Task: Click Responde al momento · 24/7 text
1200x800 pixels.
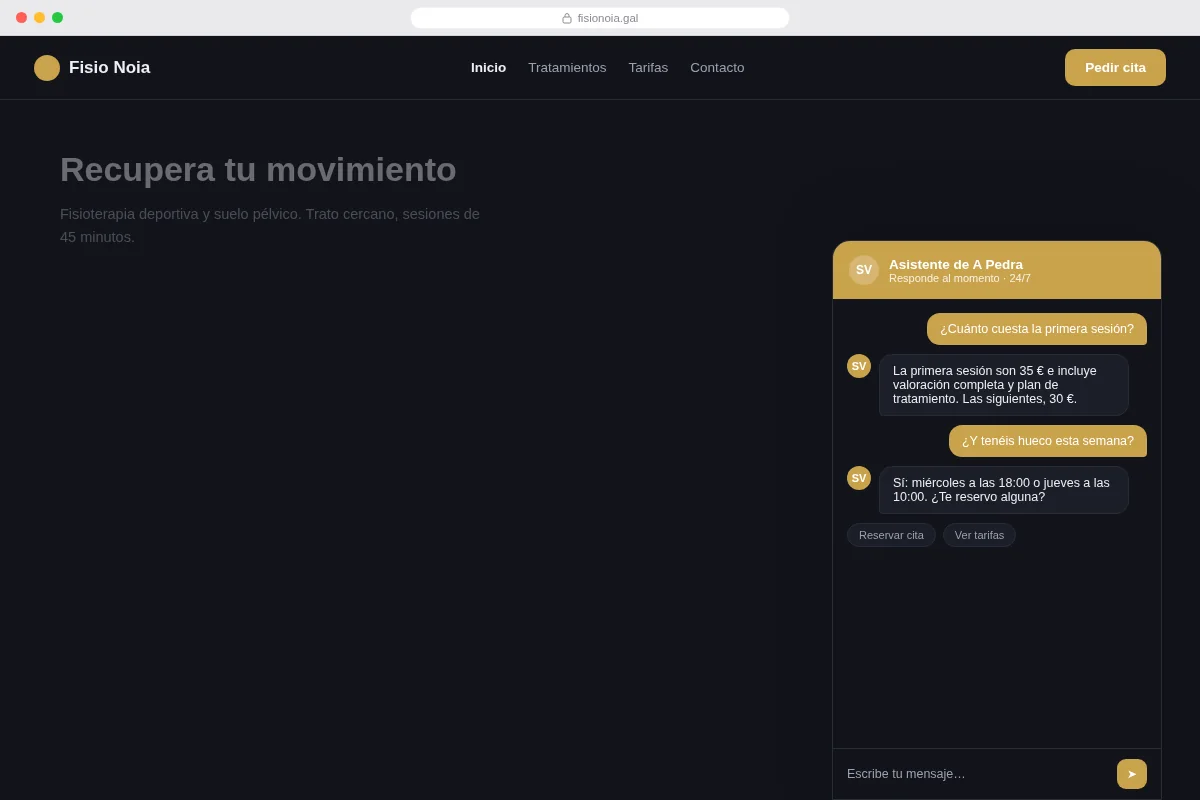Action: click(x=960, y=278)
